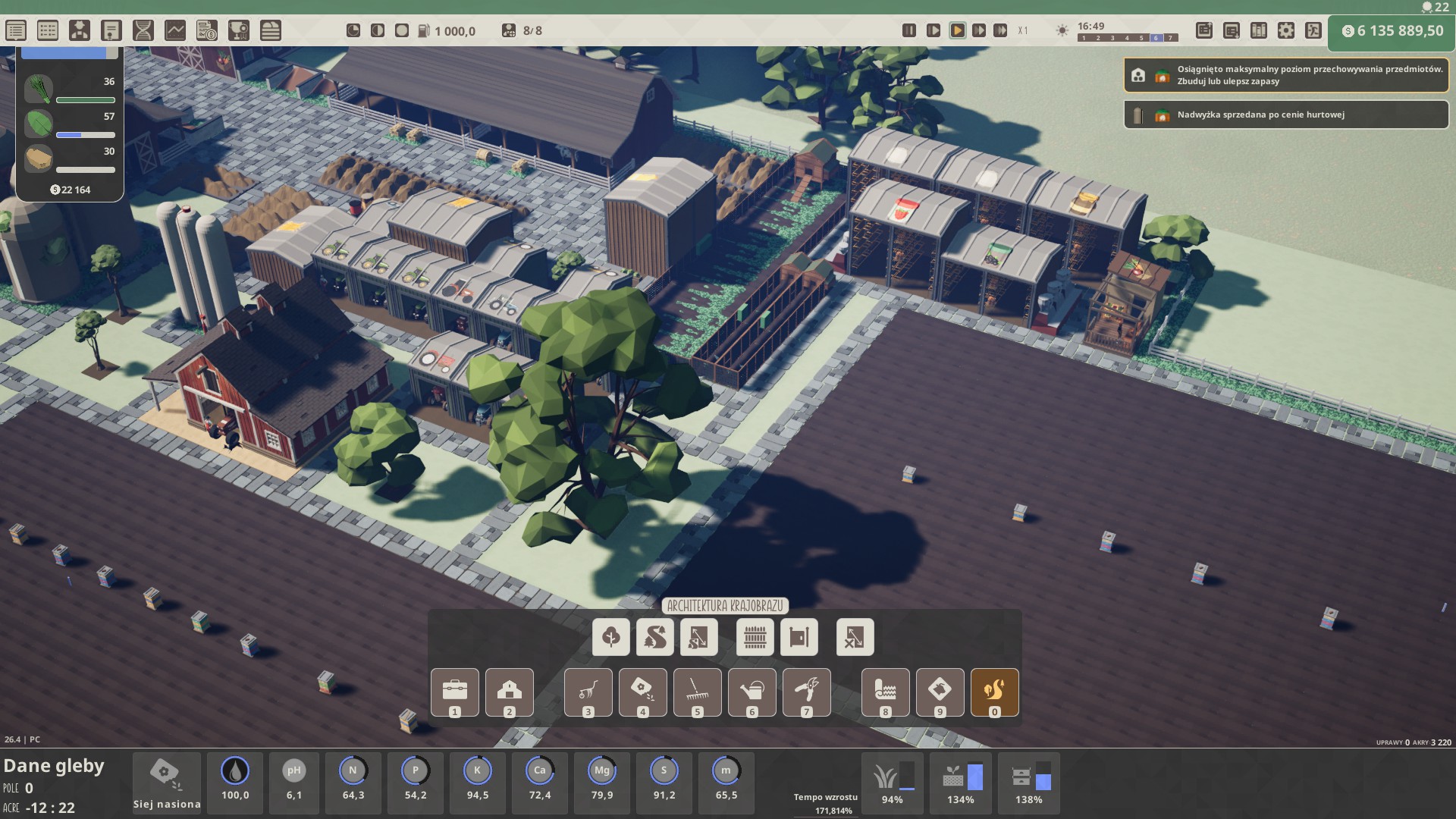Viewport: 1456px width, 819px height.
Task: Open the settings gear
Action: (x=1285, y=30)
